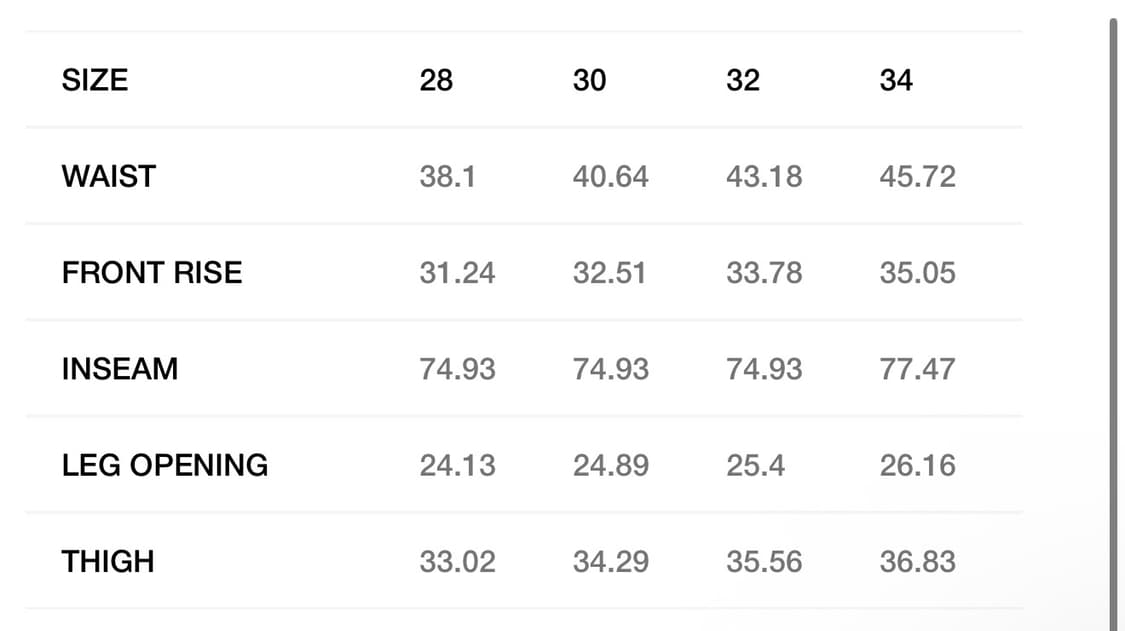Click waist value 38.1
1125x631 pixels.
447,177
